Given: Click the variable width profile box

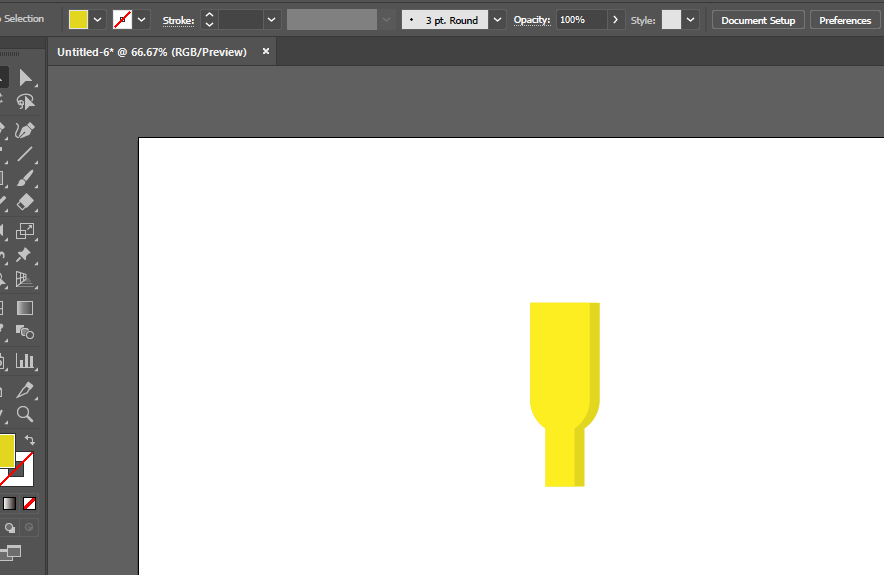Looking at the screenshot, I should click(x=332, y=20).
